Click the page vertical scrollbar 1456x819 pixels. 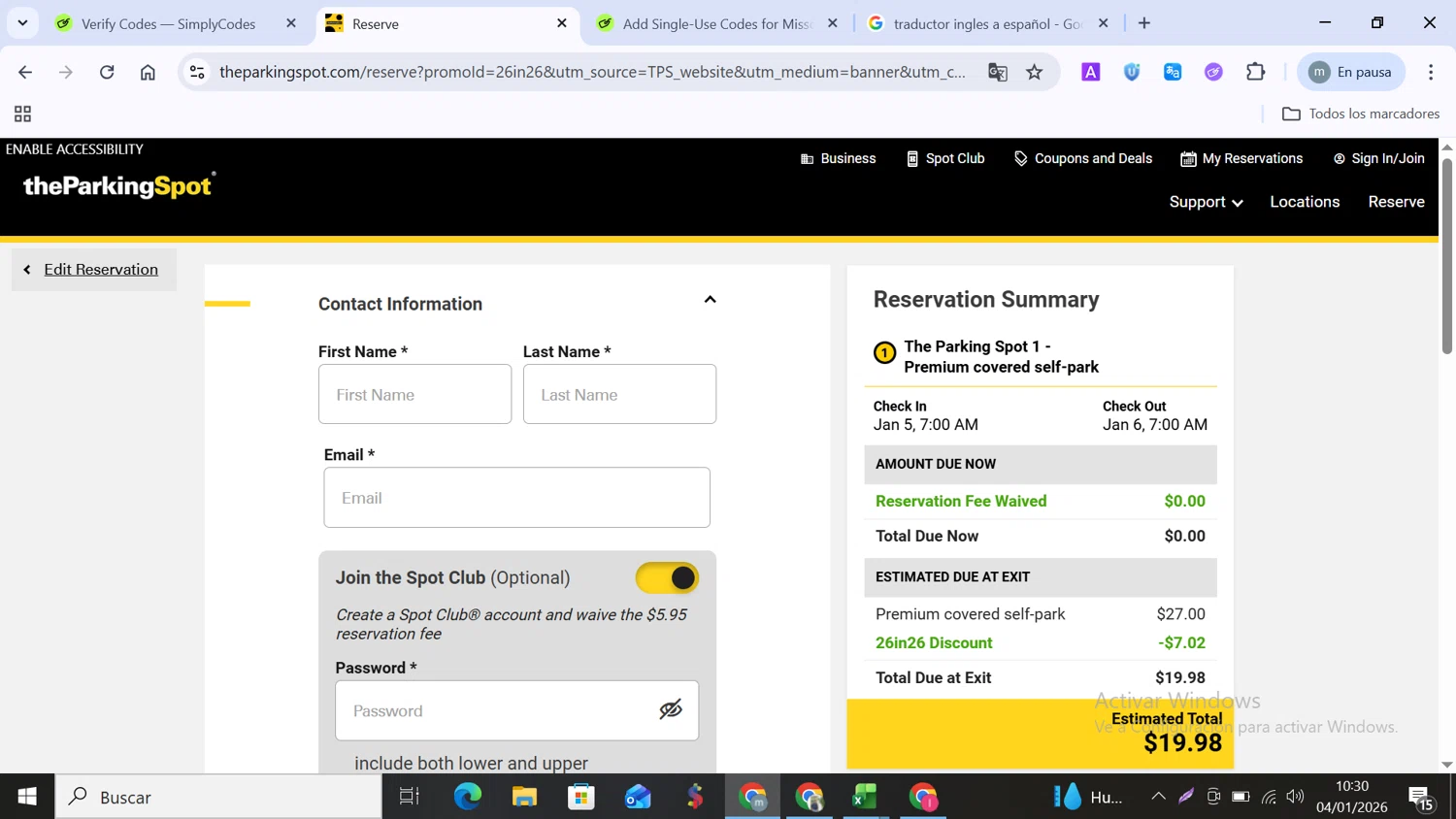1447,256
